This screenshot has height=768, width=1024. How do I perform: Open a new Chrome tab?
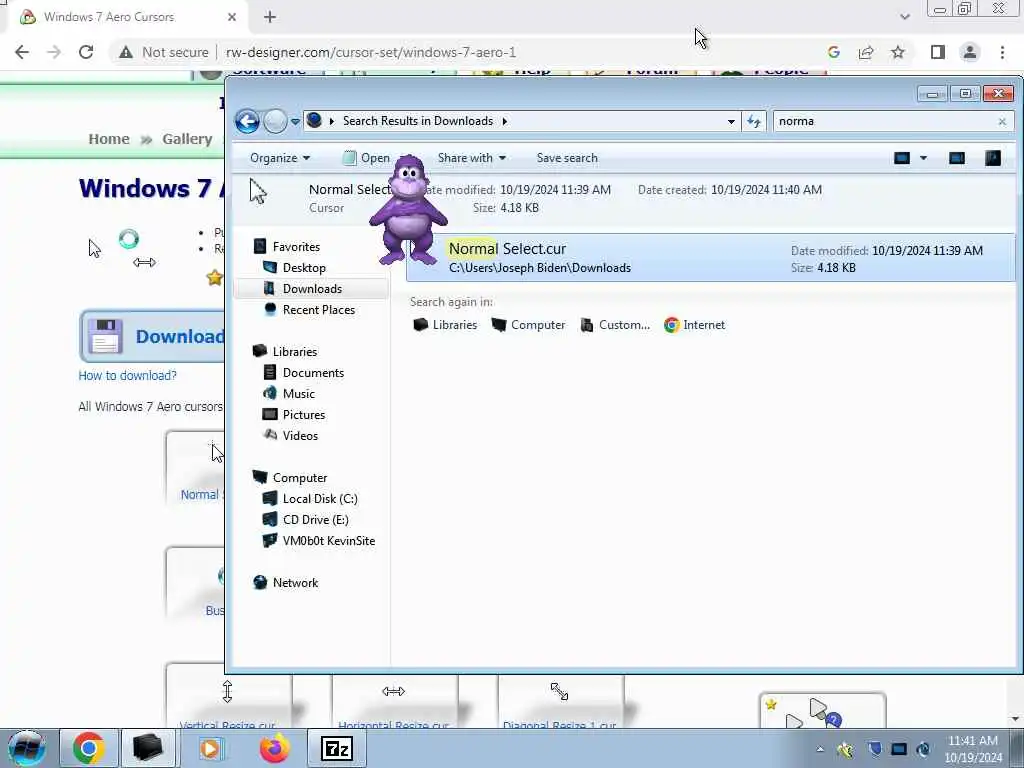point(270,17)
